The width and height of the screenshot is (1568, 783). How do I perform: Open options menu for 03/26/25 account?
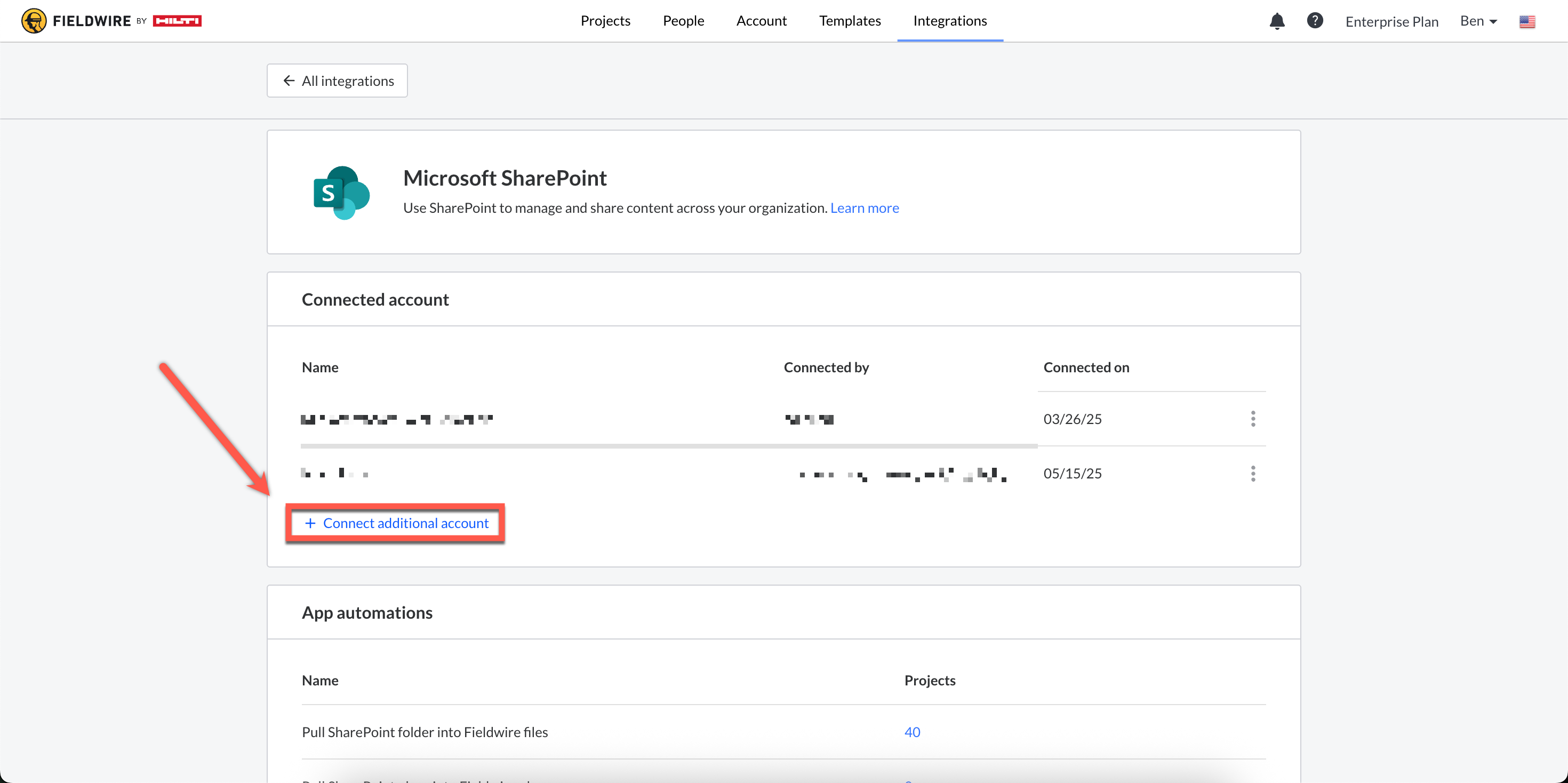[1253, 419]
